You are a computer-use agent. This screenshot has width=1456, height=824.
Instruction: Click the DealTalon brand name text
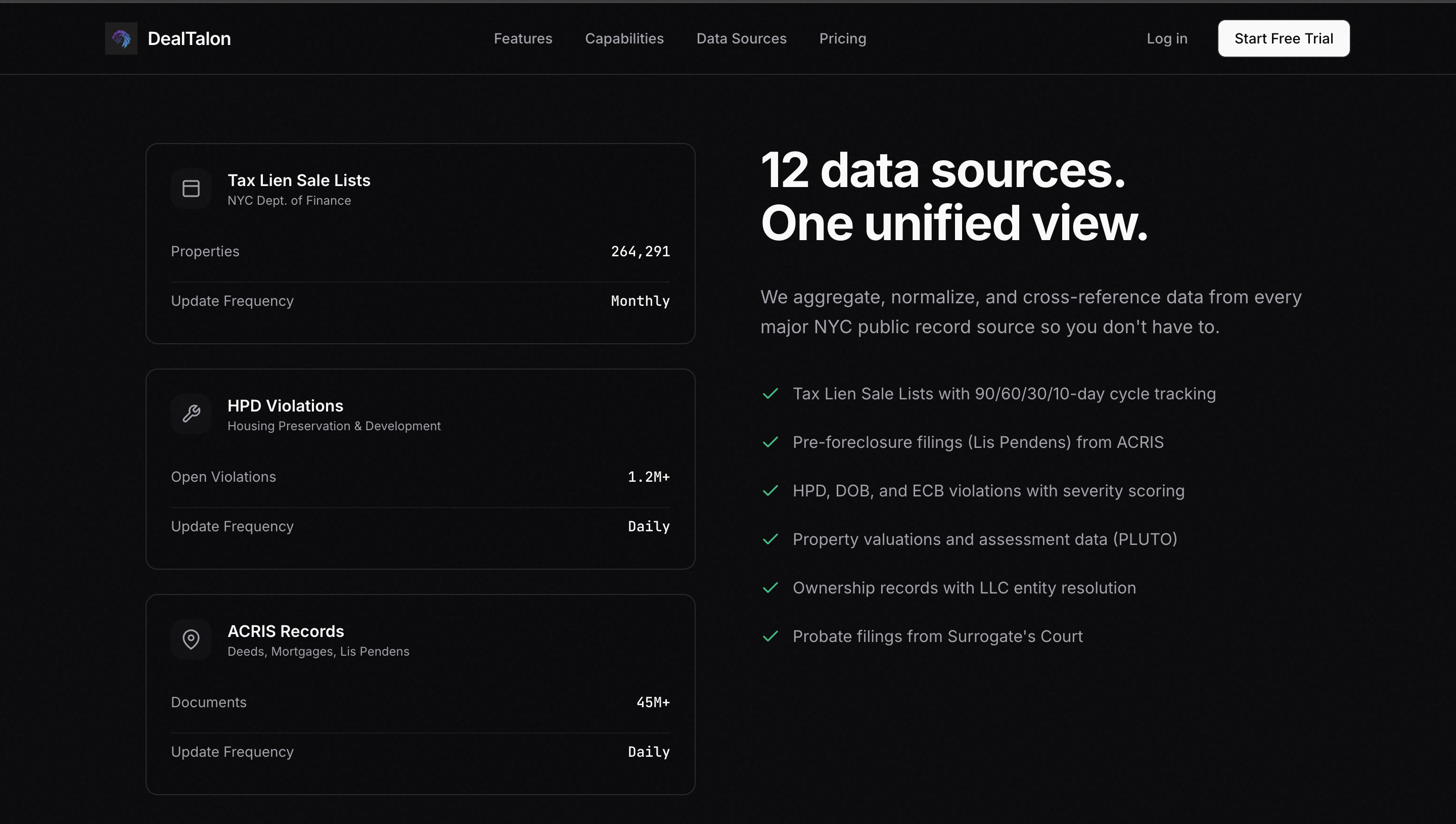(189, 38)
